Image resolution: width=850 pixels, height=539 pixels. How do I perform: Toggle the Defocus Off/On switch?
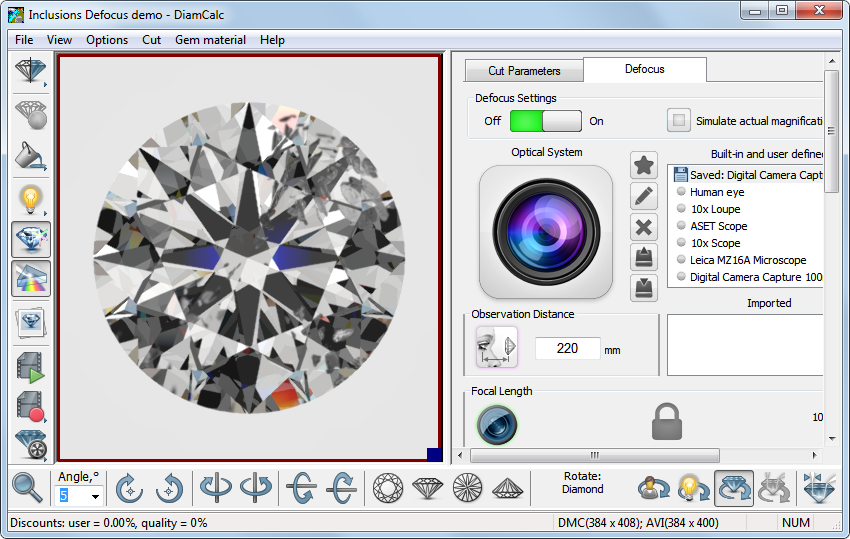[545, 121]
